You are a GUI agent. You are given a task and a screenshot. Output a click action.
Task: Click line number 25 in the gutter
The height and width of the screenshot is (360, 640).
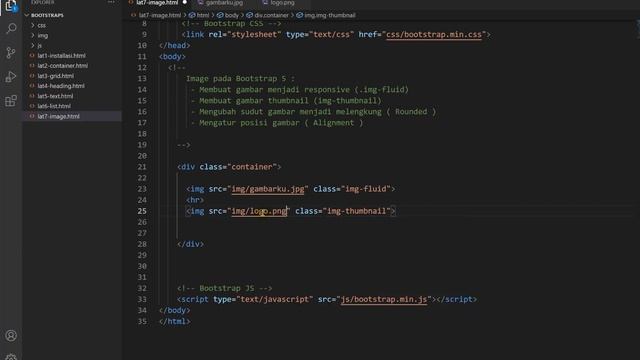click(x=142, y=211)
